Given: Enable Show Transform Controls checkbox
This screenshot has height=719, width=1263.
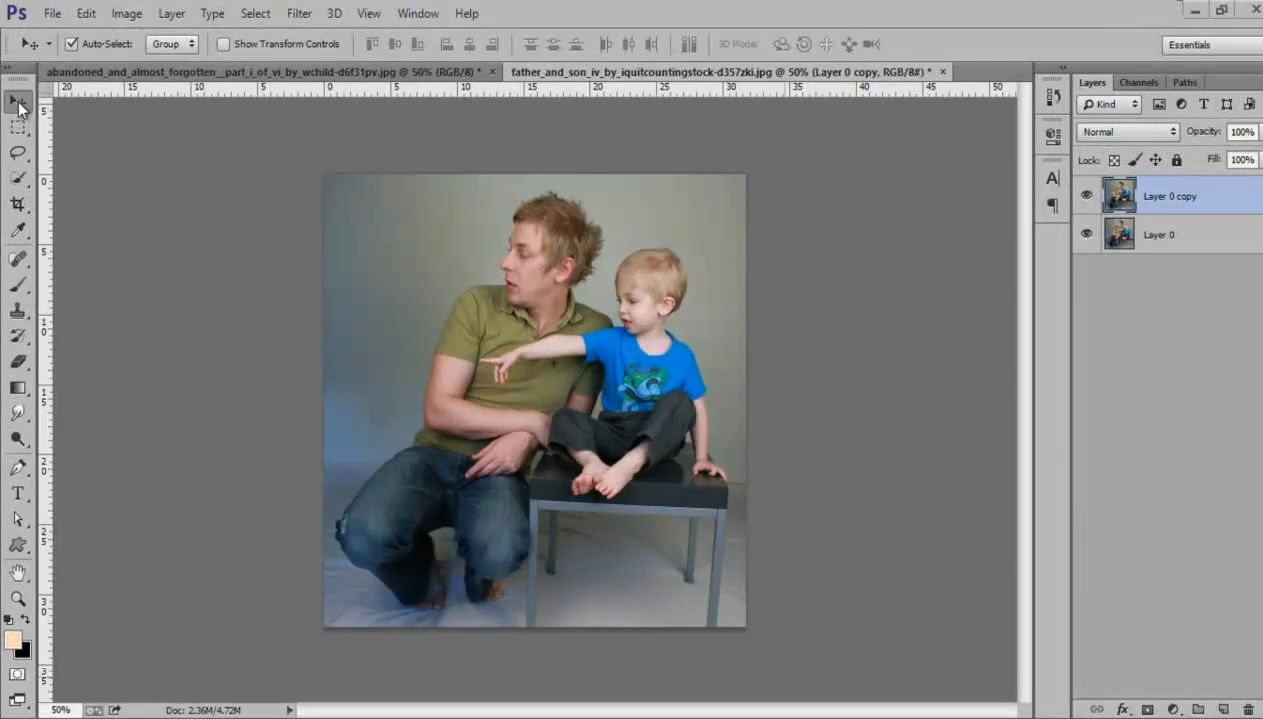Looking at the screenshot, I should point(223,44).
